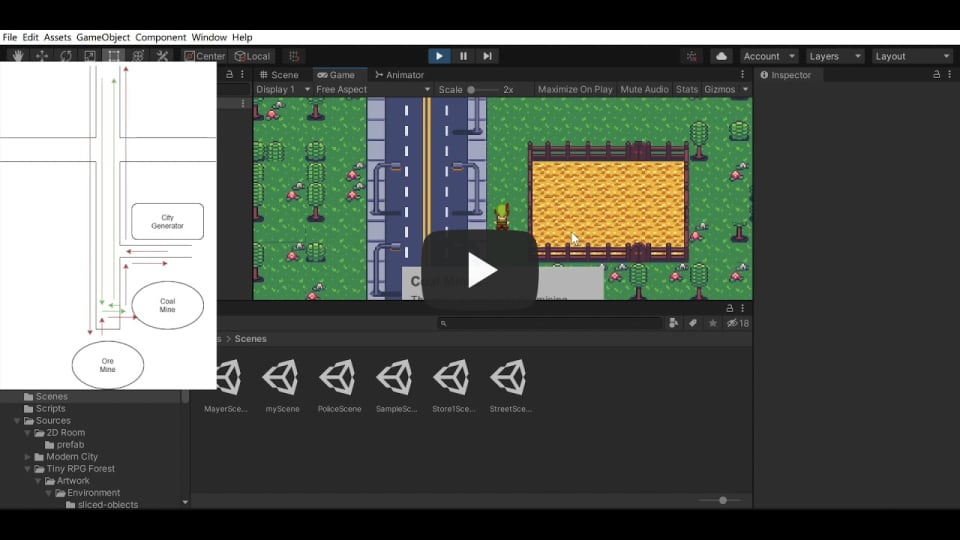Switch to the Animator tab

399,75
